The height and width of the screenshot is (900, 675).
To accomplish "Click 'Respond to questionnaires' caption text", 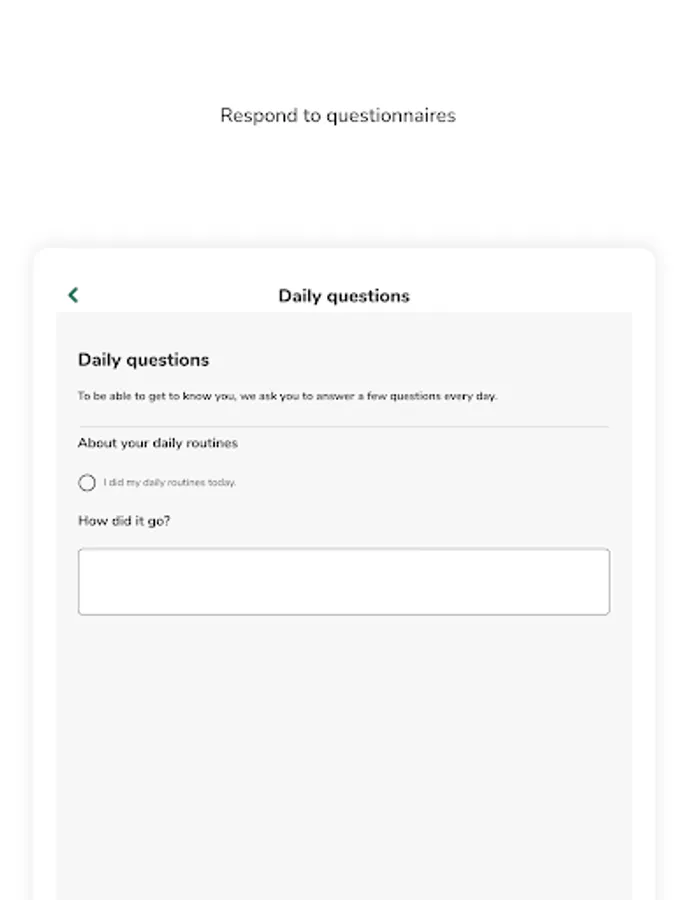I will coord(337,115).
